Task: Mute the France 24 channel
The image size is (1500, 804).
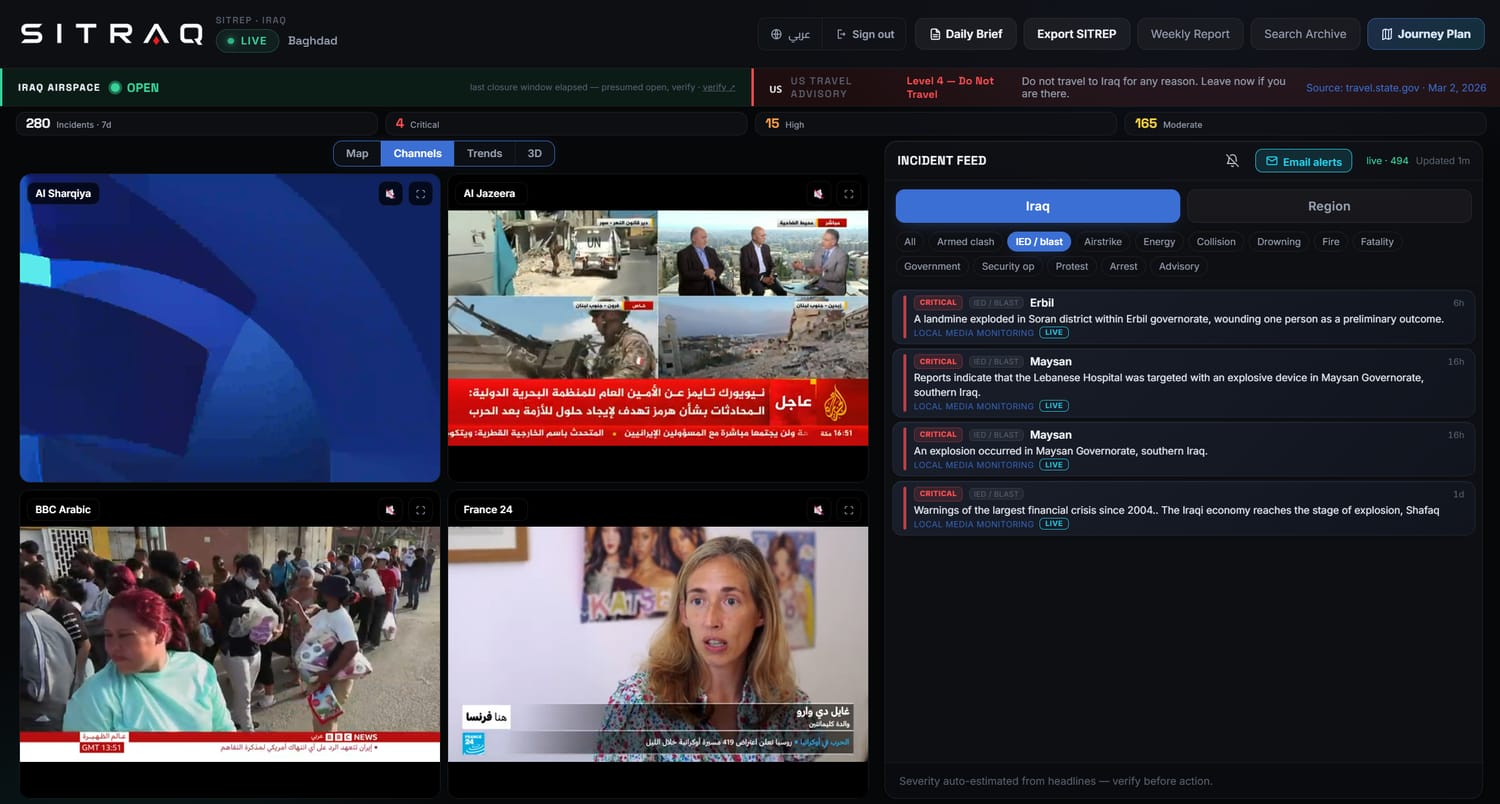Action: pos(818,510)
